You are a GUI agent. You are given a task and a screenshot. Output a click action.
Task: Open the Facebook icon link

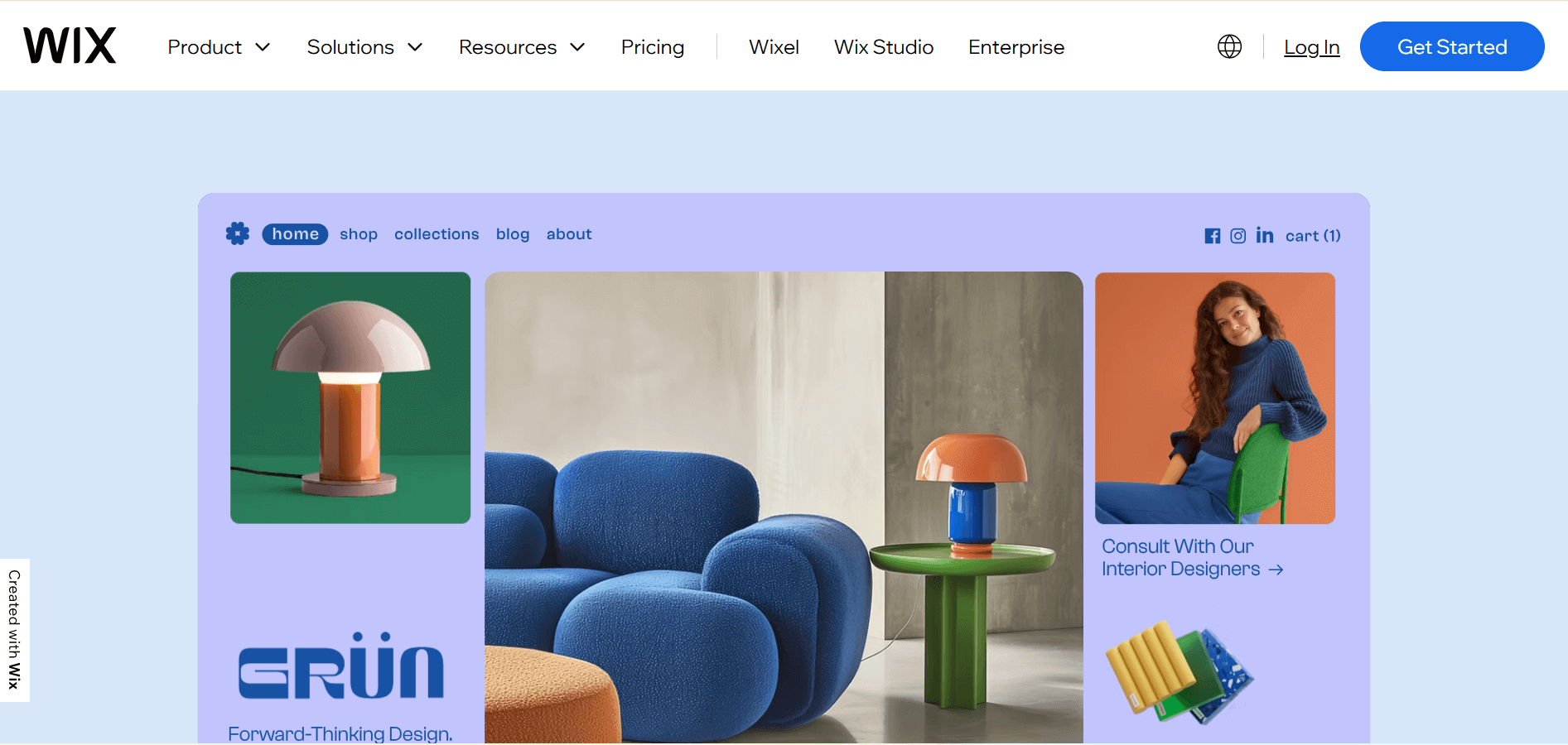pos(1212,236)
